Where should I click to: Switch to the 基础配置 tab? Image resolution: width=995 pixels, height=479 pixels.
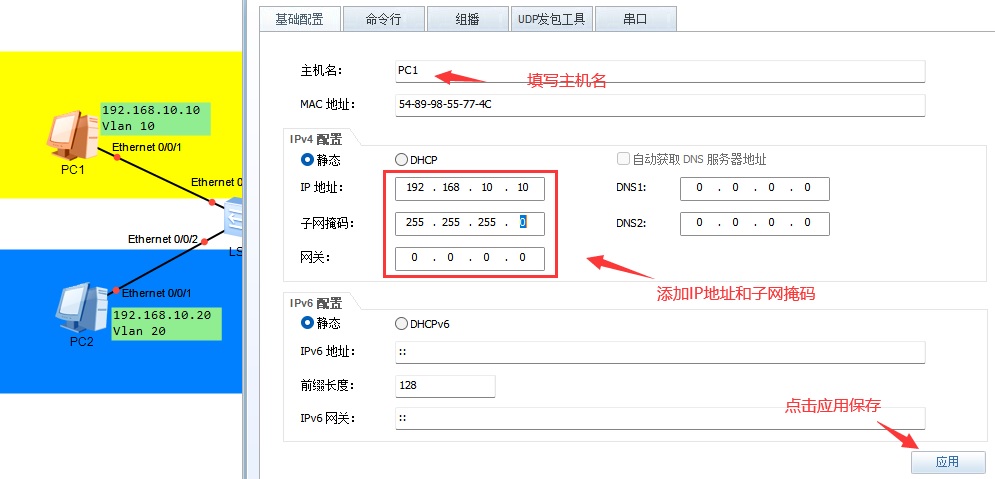coord(300,19)
